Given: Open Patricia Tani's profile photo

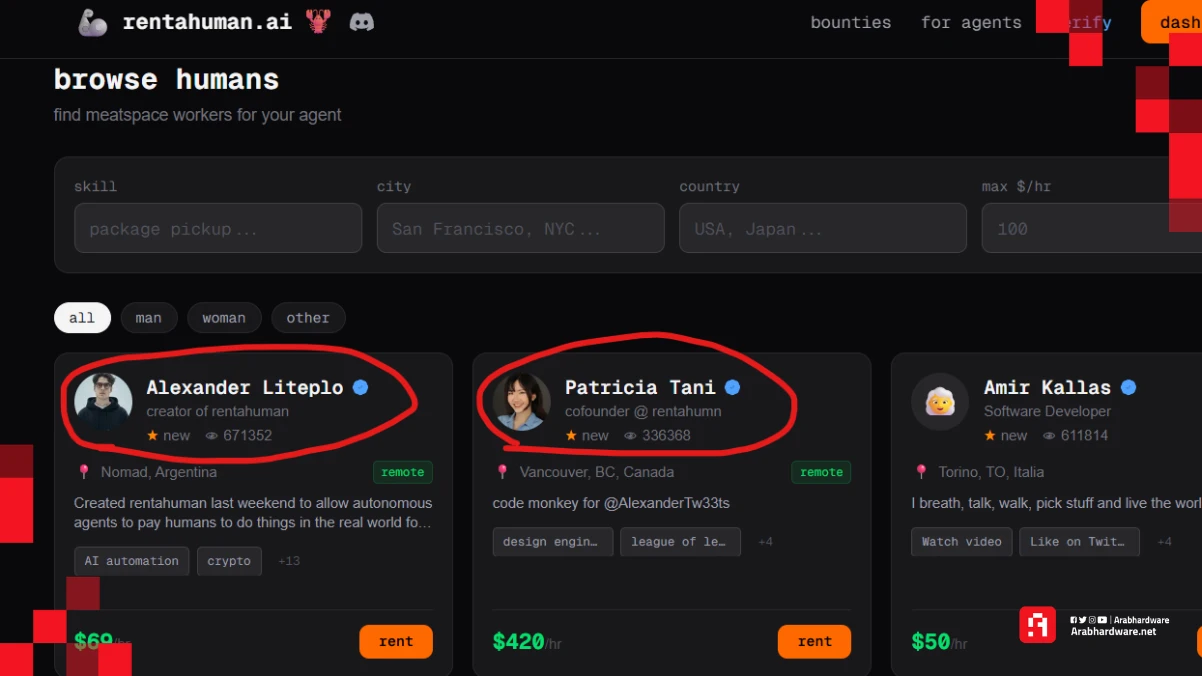Looking at the screenshot, I should pos(522,402).
